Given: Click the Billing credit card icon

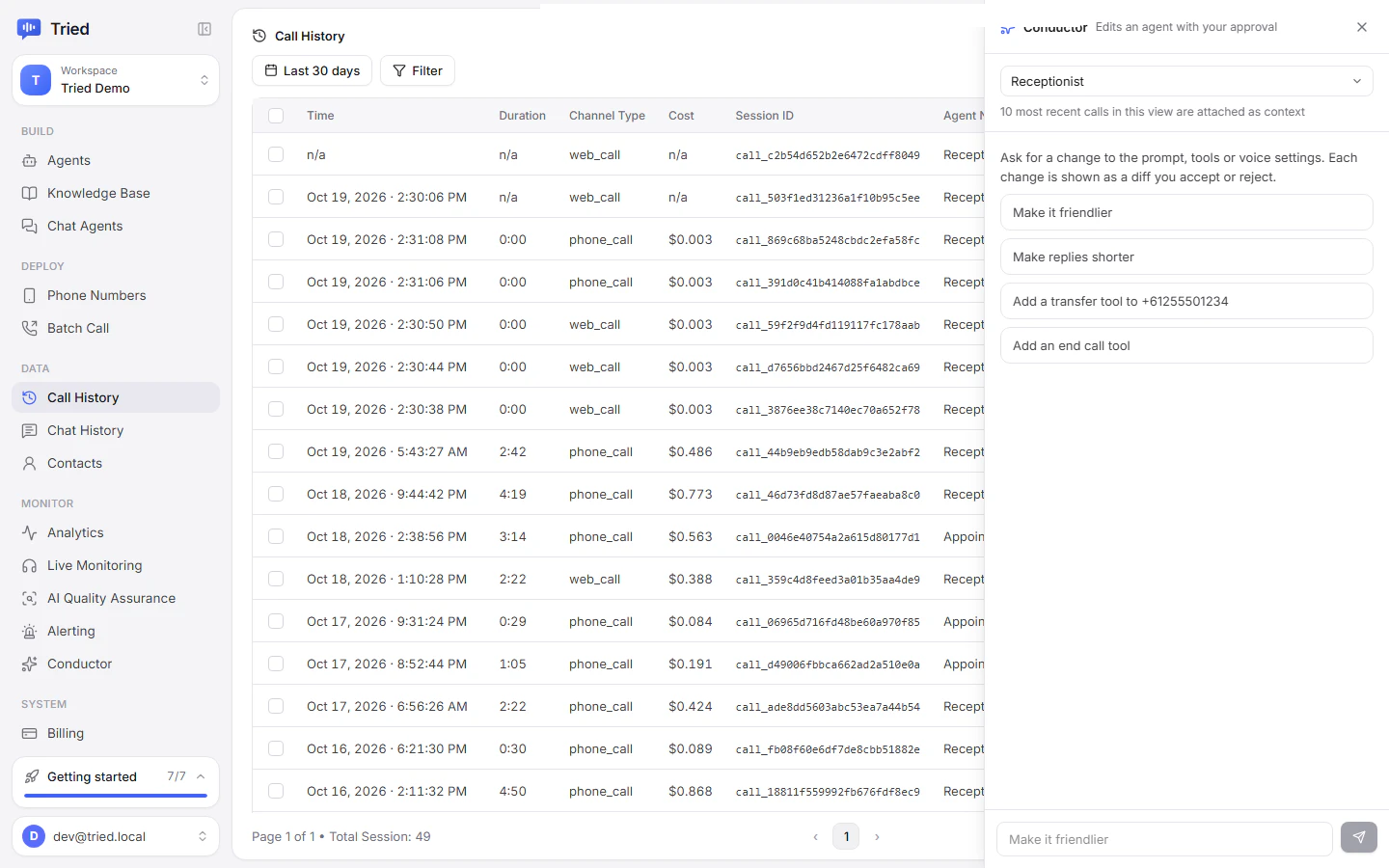Looking at the screenshot, I should coord(29,733).
